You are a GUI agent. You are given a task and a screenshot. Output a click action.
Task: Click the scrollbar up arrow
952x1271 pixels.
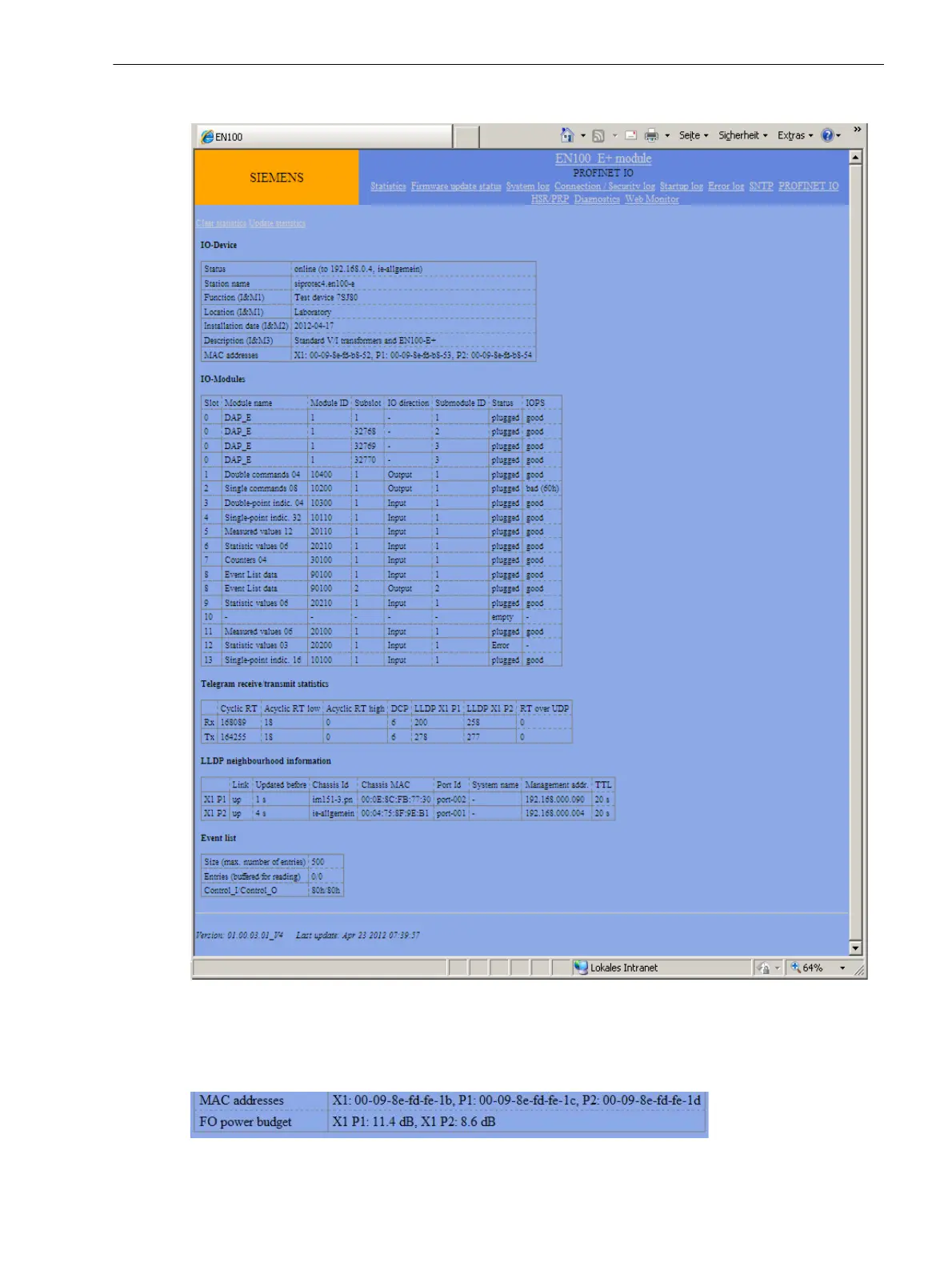pyautogui.click(x=855, y=158)
